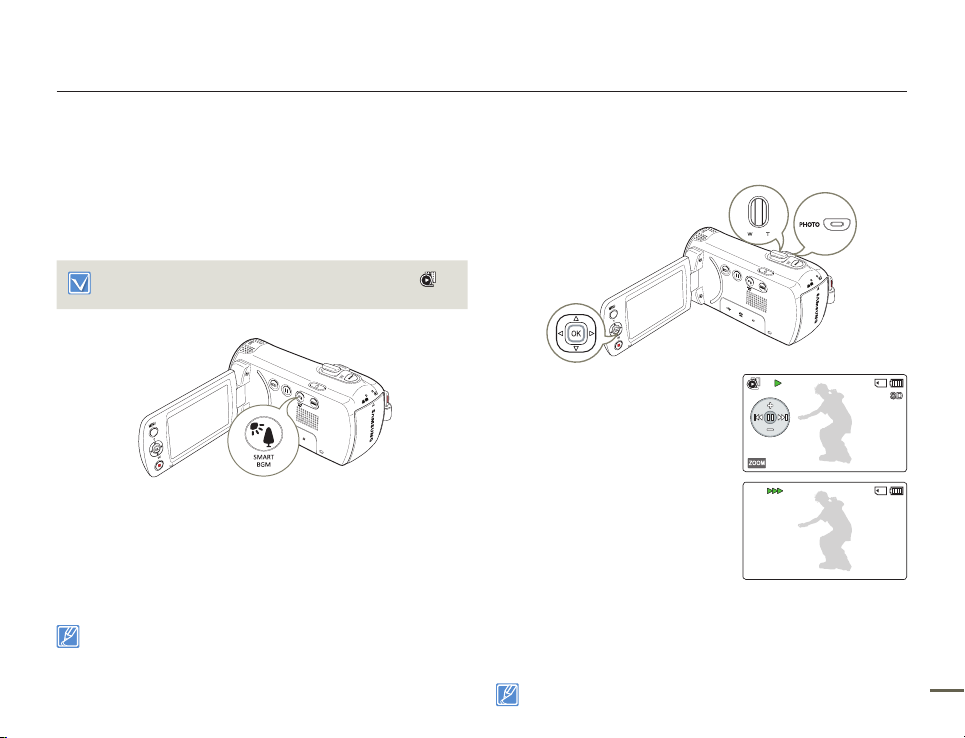Click the pencil note icon on the left page
The width and height of the screenshot is (965, 738).
click(x=68, y=636)
